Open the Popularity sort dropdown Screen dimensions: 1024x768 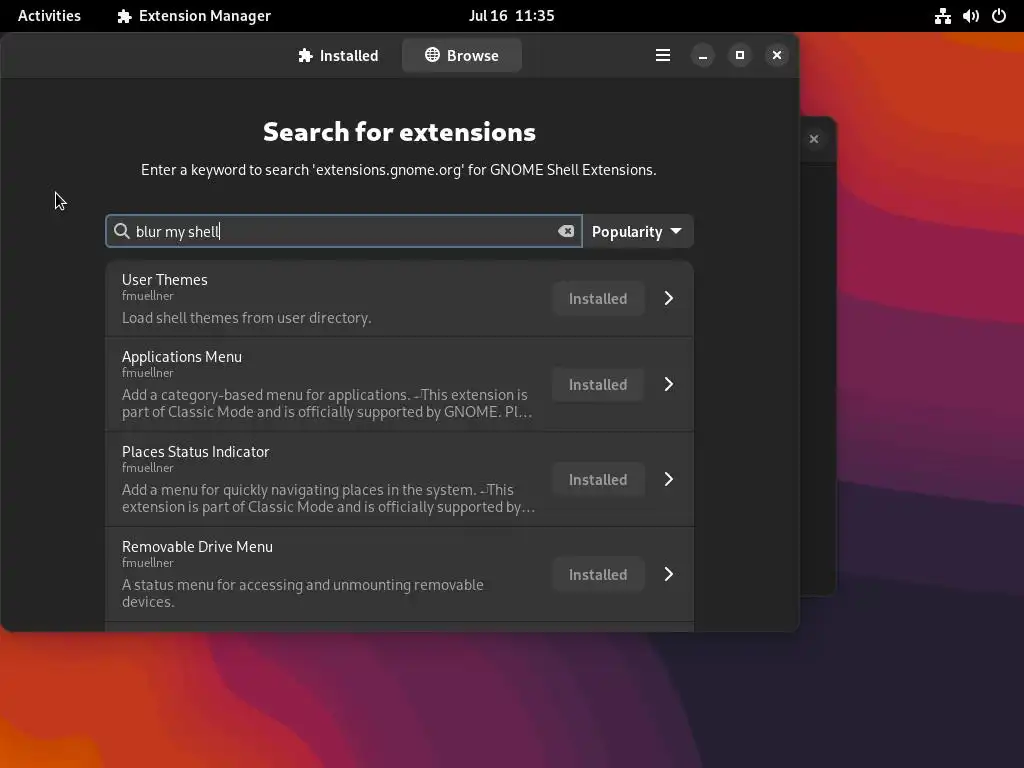[x=637, y=231]
